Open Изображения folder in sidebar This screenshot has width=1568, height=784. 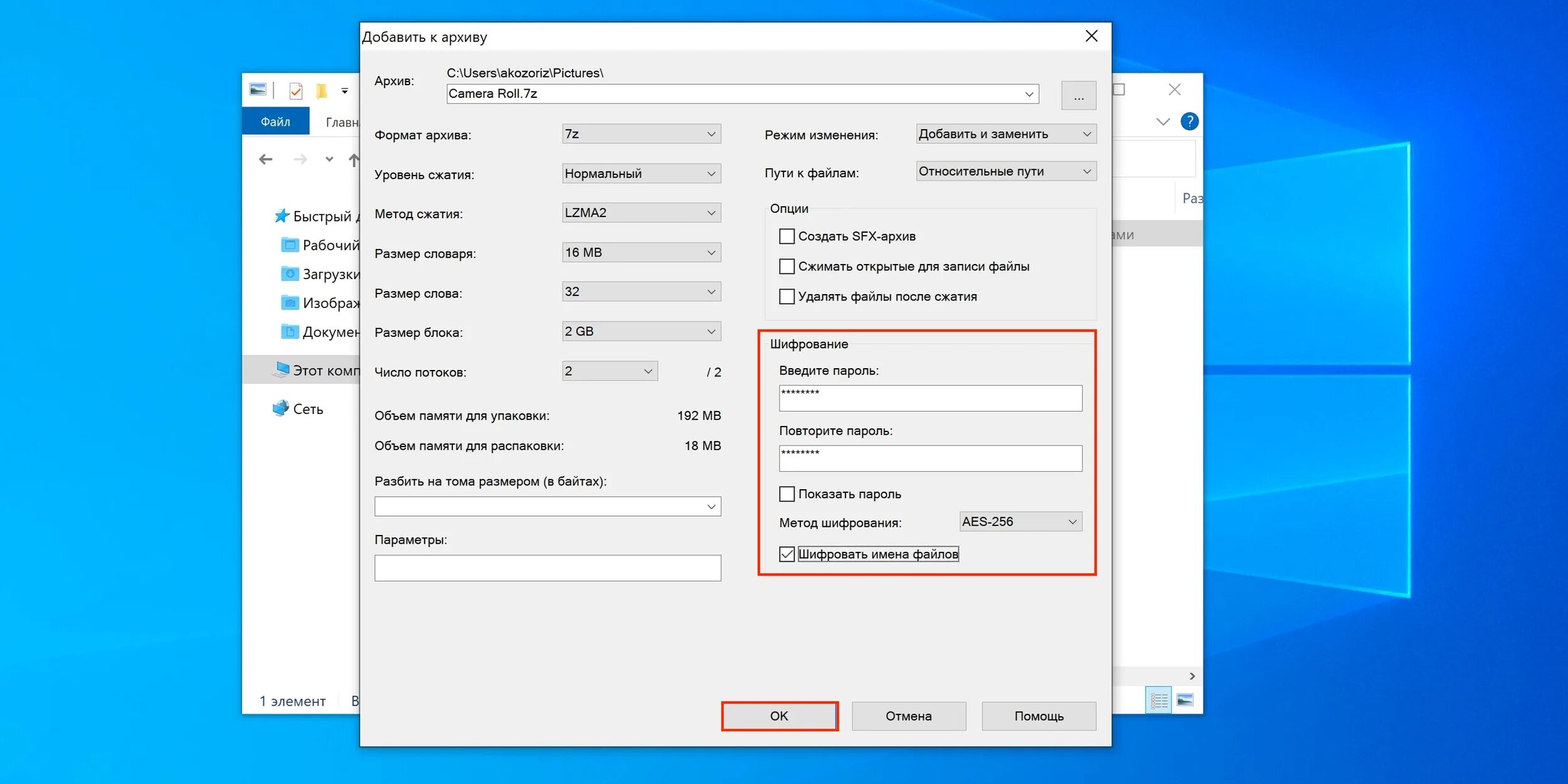pyautogui.click(x=320, y=303)
